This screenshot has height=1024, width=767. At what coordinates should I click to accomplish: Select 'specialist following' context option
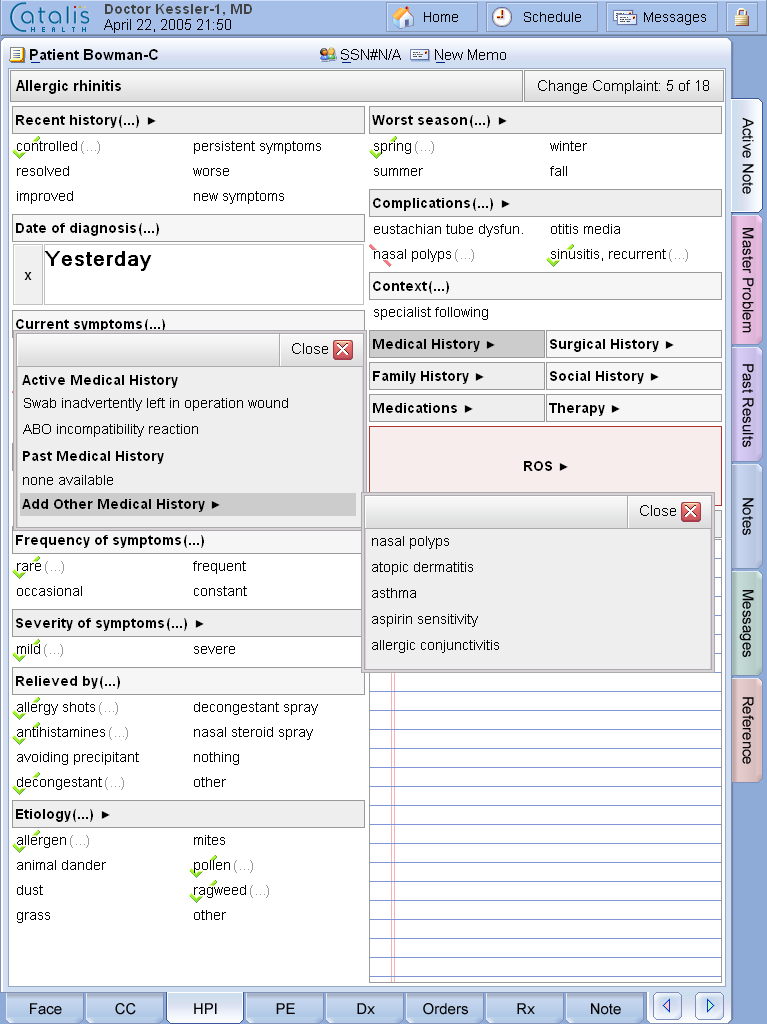click(x=431, y=312)
